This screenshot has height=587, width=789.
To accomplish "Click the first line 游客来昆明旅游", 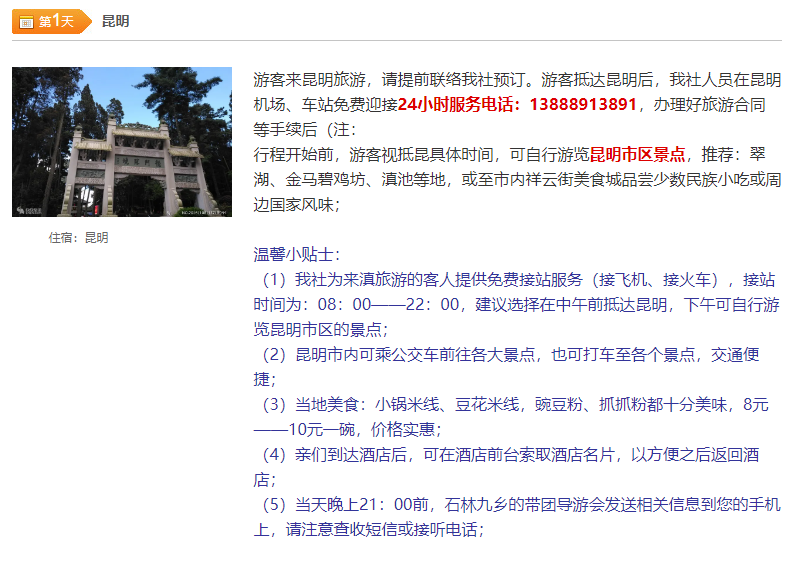I will click(517, 79).
